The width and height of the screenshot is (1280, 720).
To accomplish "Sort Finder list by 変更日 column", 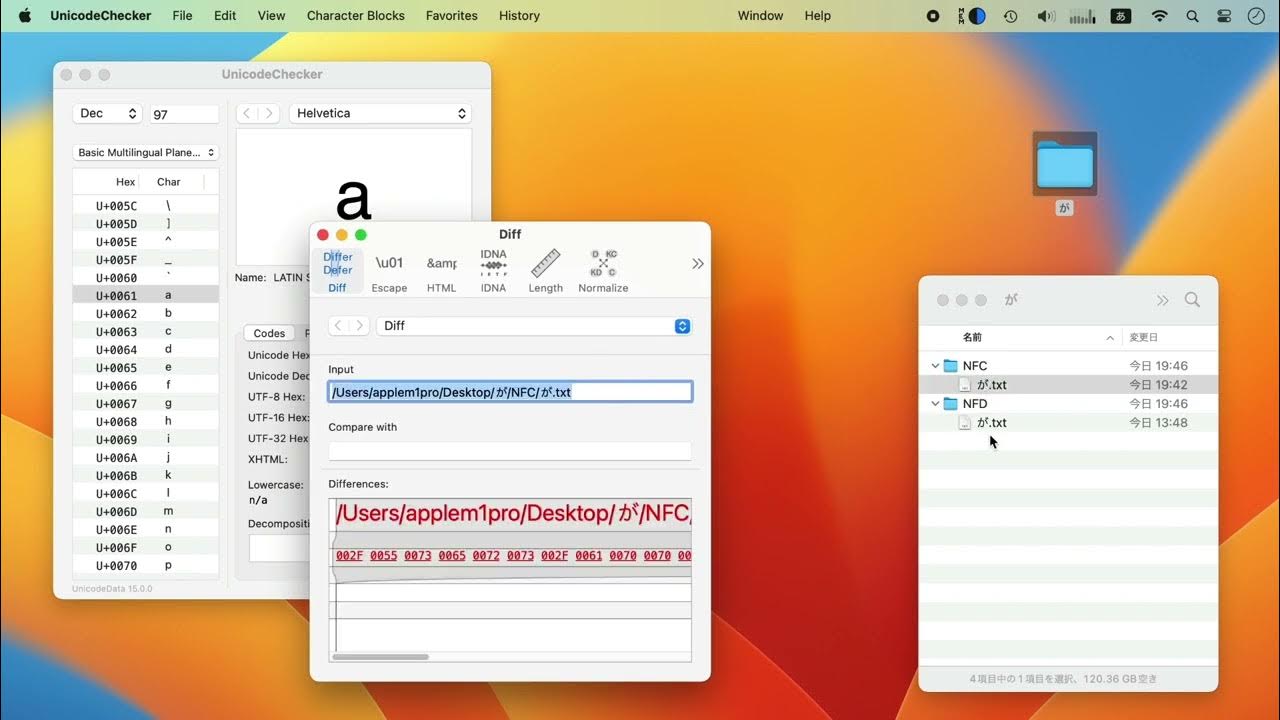I will [1169, 338].
